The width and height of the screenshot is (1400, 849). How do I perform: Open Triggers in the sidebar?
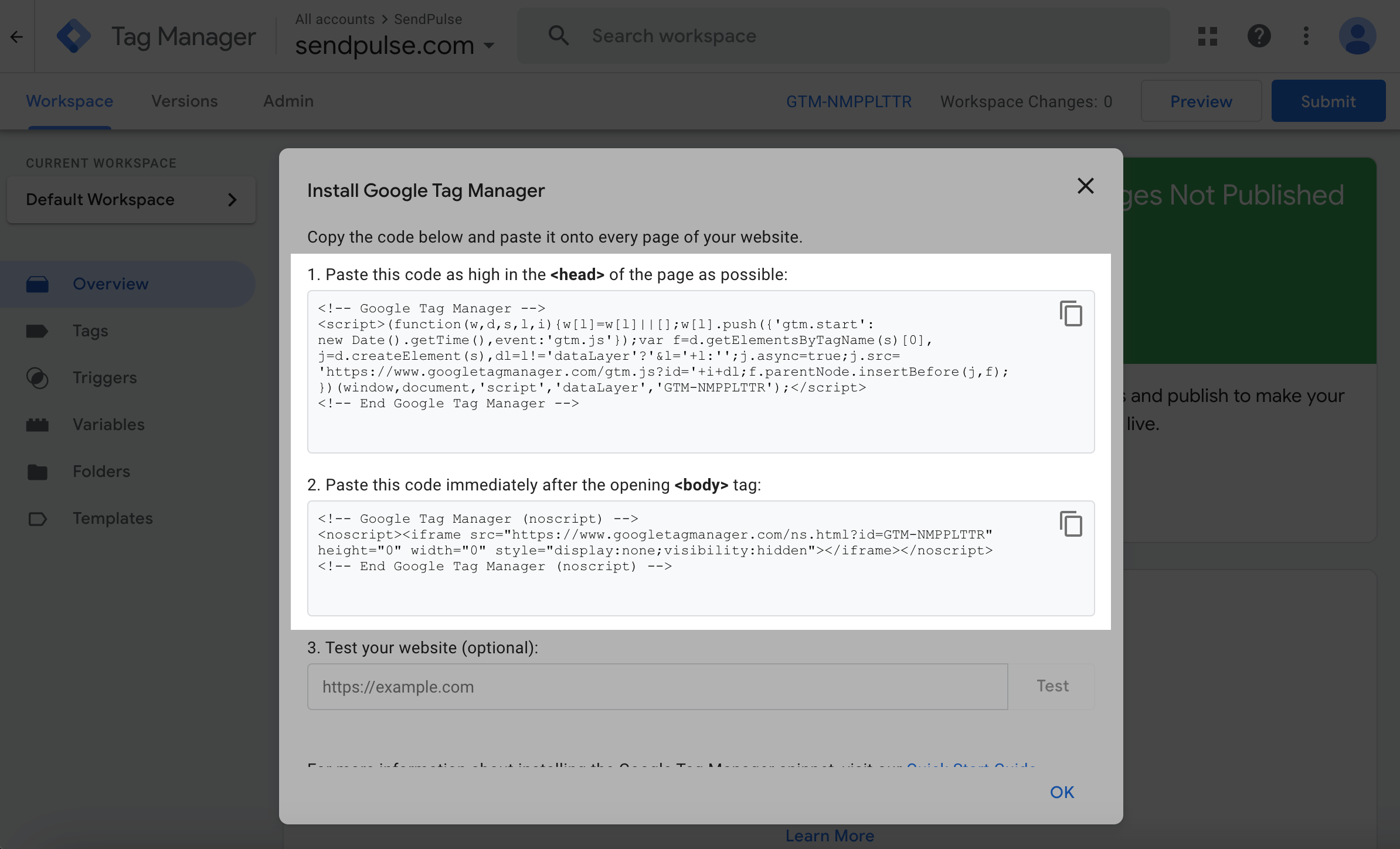click(104, 378)
